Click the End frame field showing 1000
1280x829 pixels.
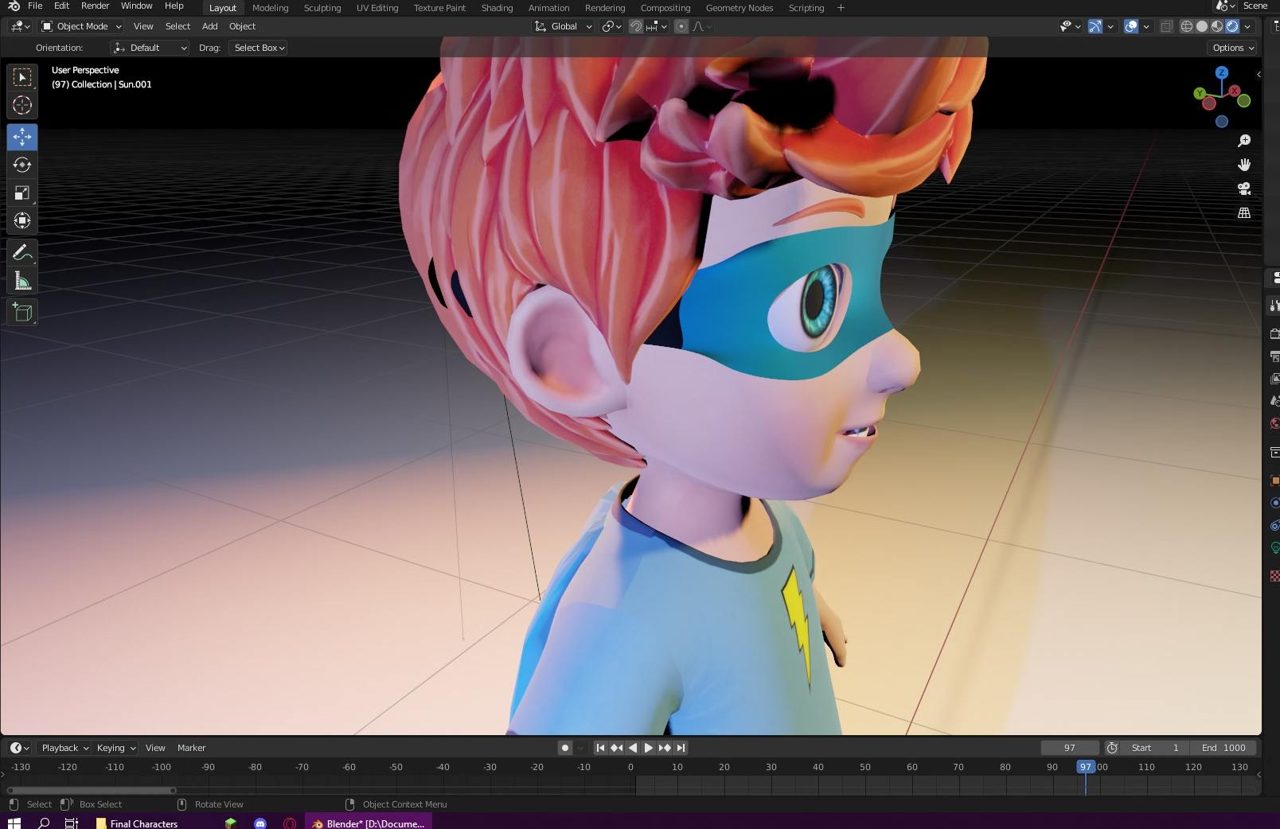[x=1223, y=748]
